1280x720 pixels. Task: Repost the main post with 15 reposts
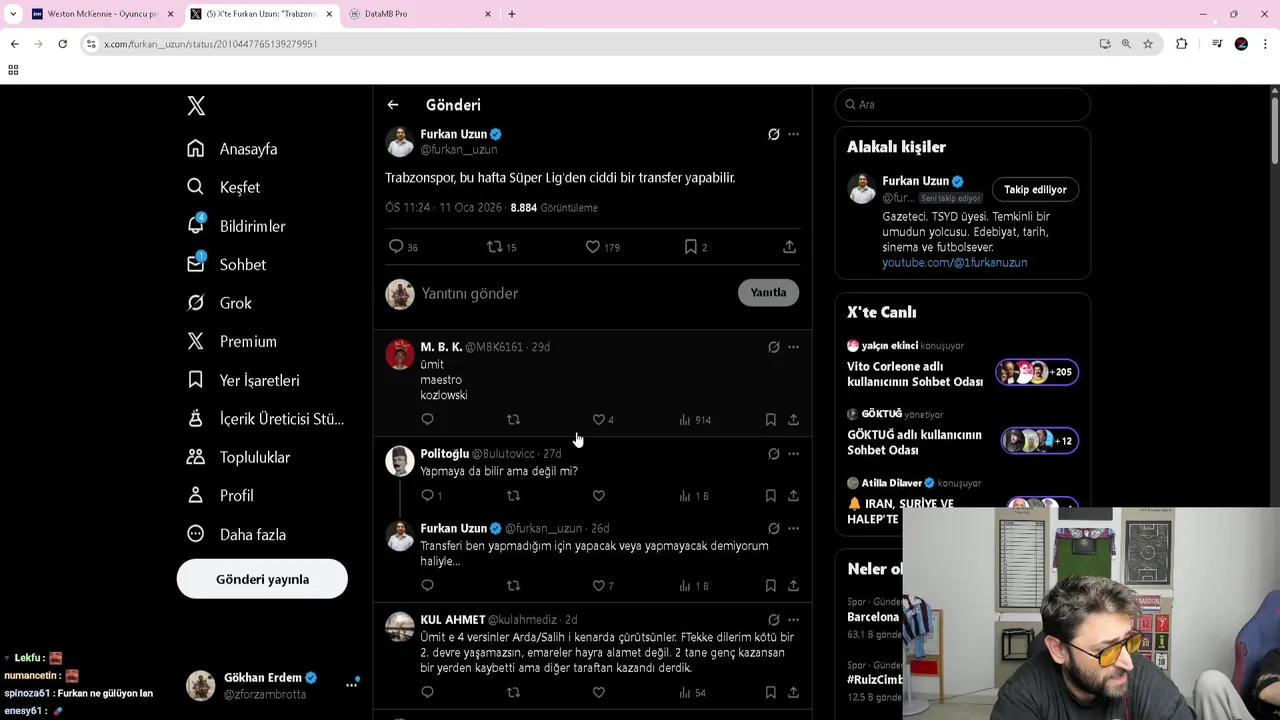click(x=502, y=247)
